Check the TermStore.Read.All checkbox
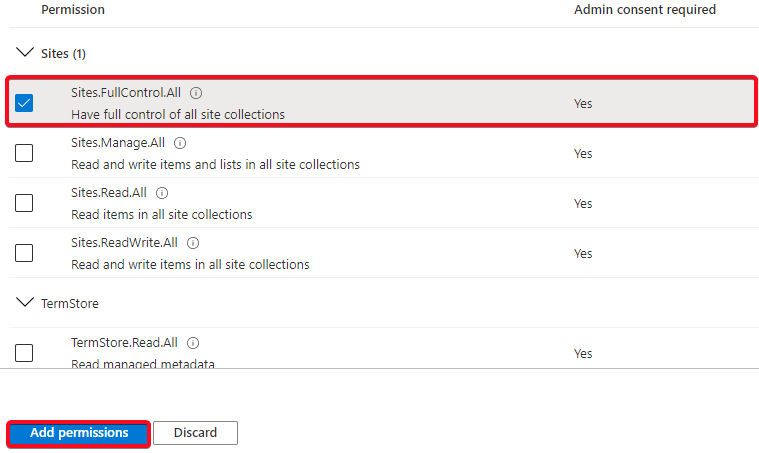This screenshot has width=759, height=453. tap(24, 353)
